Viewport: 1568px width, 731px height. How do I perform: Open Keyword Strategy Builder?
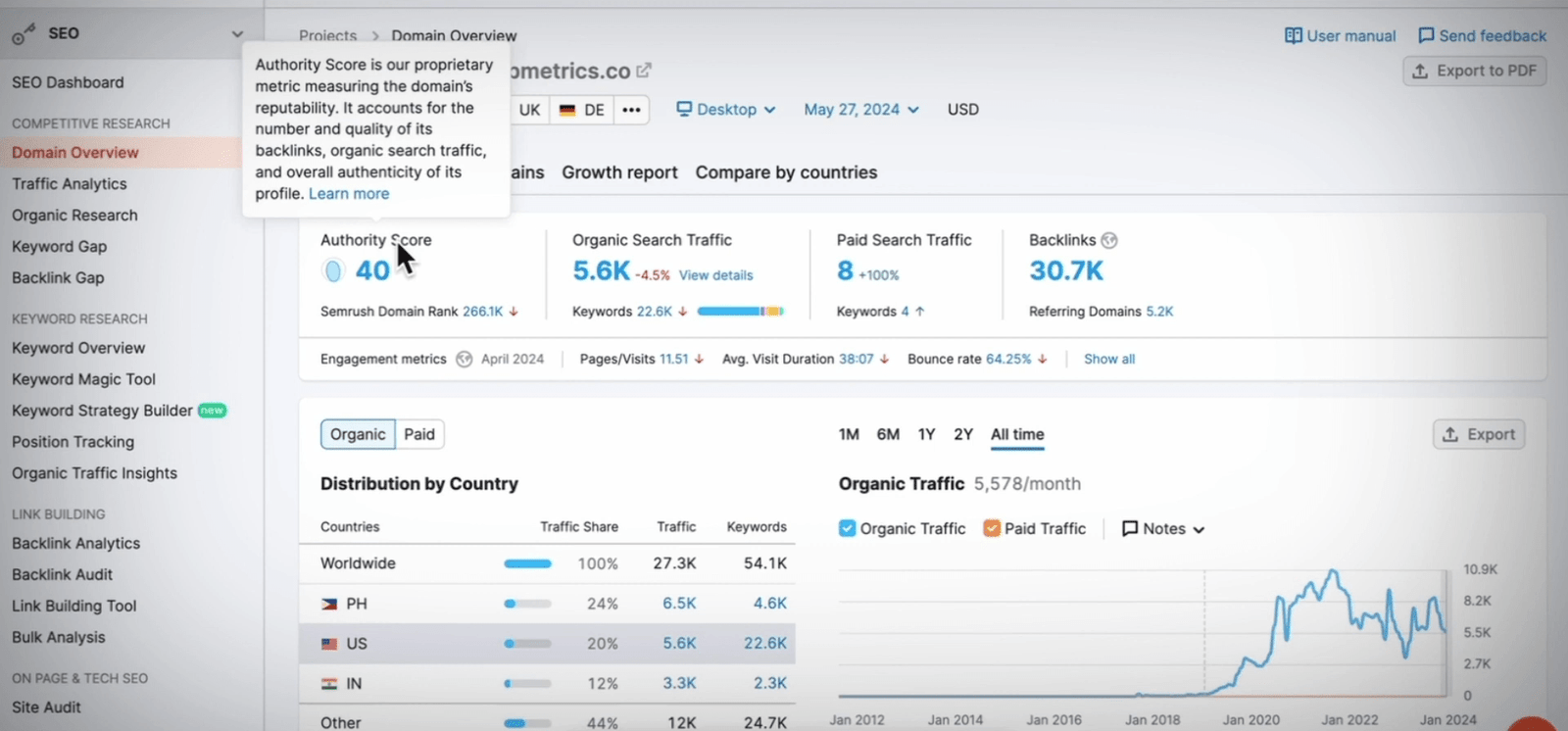pyautogui.click(x=102, y=411)
